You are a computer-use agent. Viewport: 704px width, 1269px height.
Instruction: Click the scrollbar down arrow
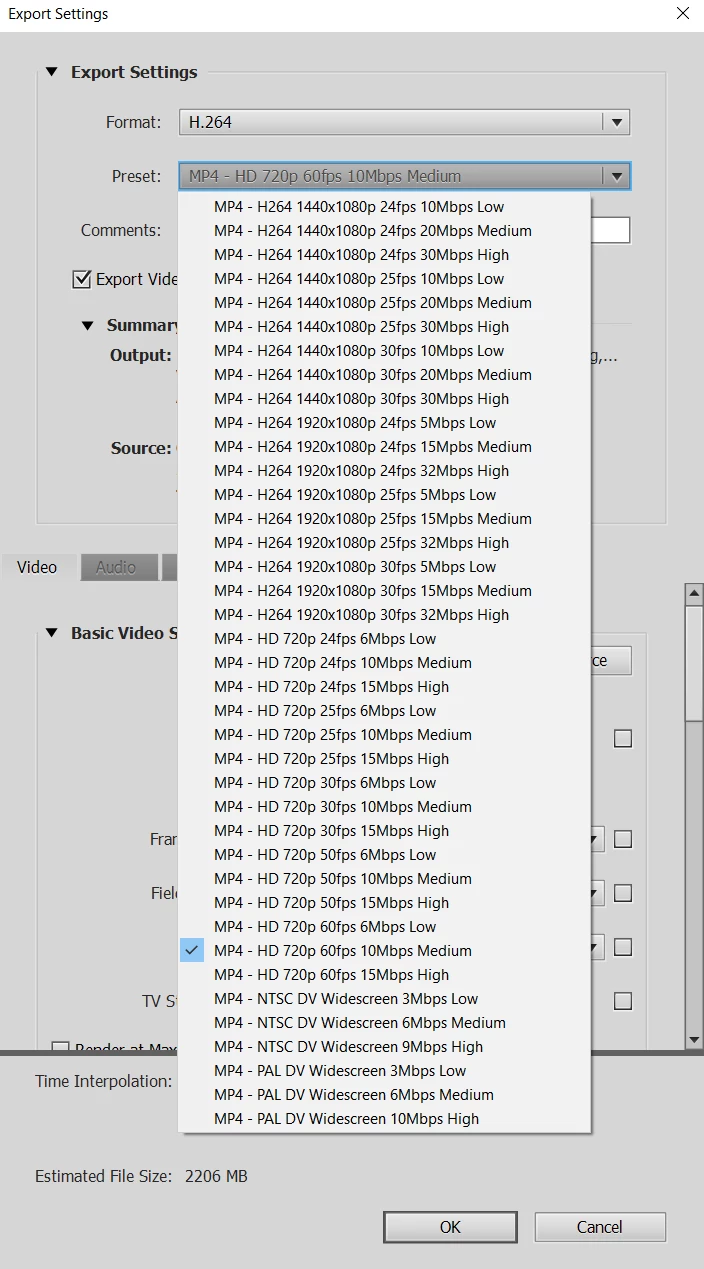(694, 1040)
